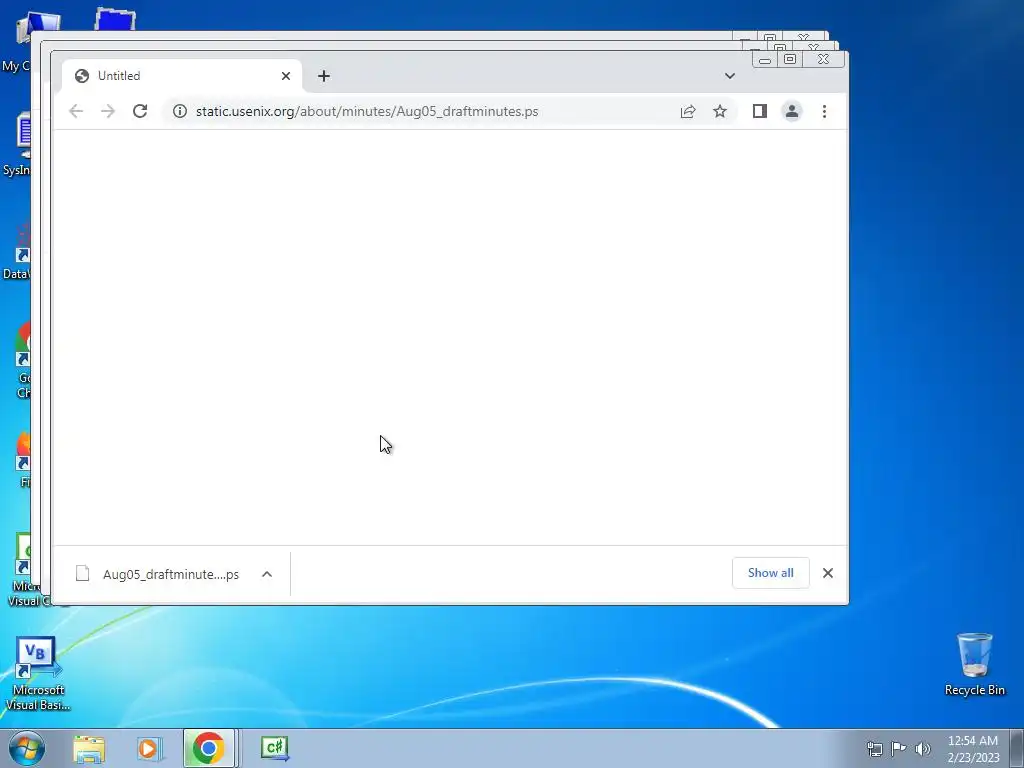Bookmark this tab with the star

click(720, 111)
